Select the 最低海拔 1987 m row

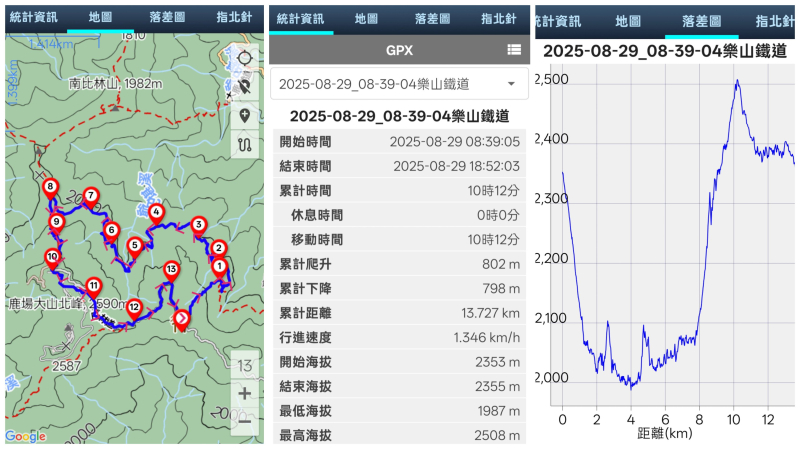point(399,411)
